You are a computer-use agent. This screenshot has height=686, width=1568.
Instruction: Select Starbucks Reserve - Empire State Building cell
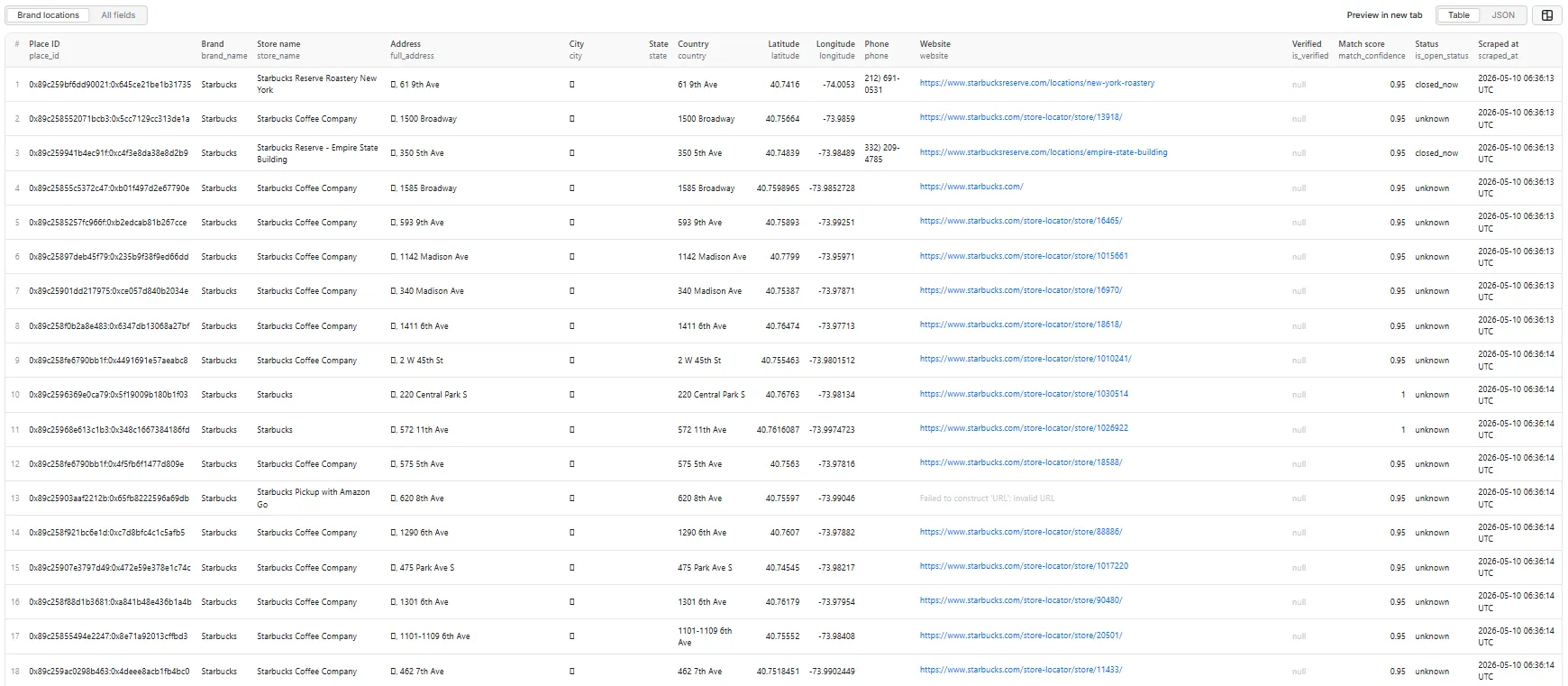pos(317,153)
